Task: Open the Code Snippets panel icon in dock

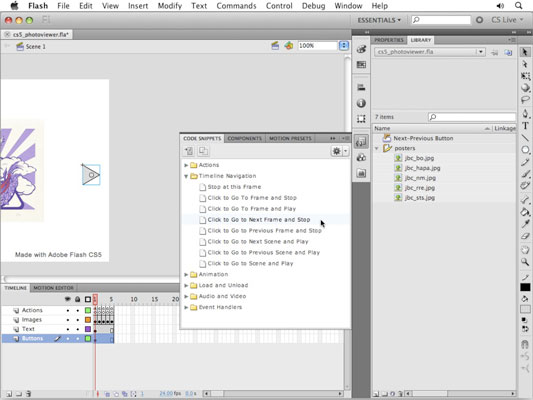Action: pos(361,141)
